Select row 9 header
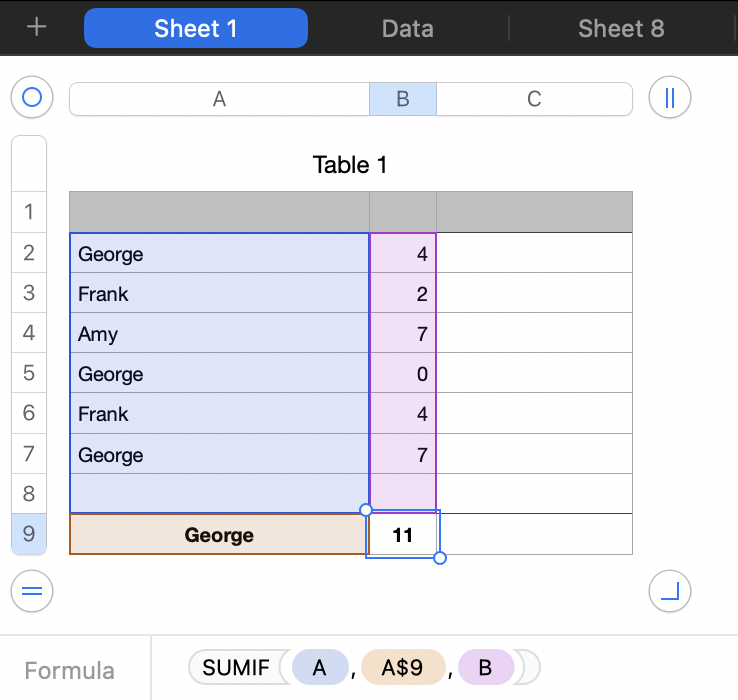738x700 pixels. pyautogui.click(x=29, y=534)
